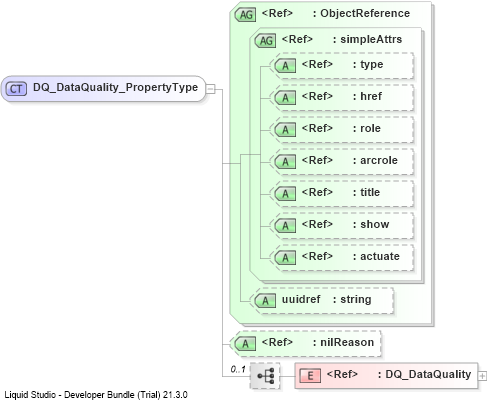The width and height of the screenshot is (487, 400).
Task: Click the A icon of the actuate attribute
Action: (x=285, y=258)
